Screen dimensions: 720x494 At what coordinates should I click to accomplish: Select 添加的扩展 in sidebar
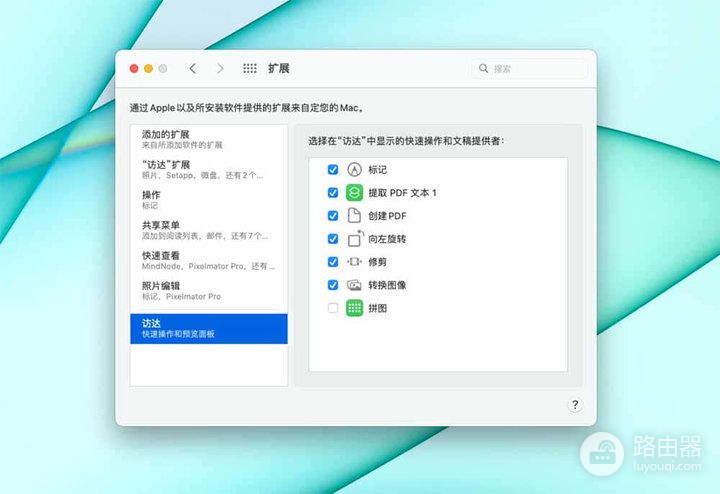click(209, 140)
